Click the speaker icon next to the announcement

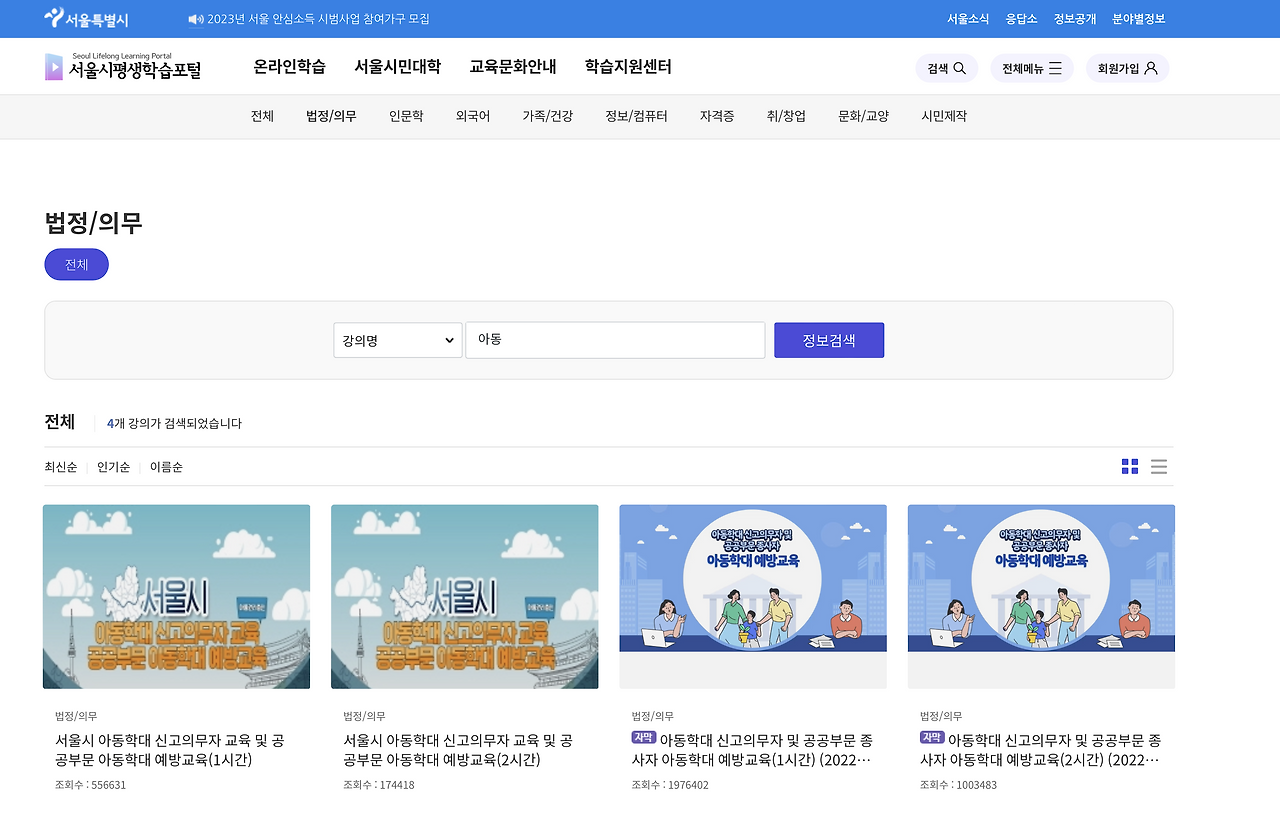pos(196,18)
